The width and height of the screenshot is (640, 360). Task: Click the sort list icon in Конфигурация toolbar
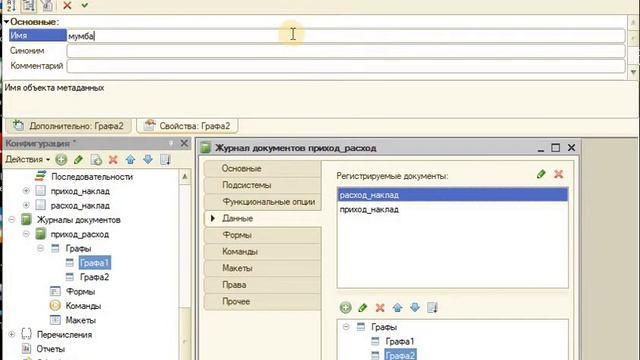165,160
